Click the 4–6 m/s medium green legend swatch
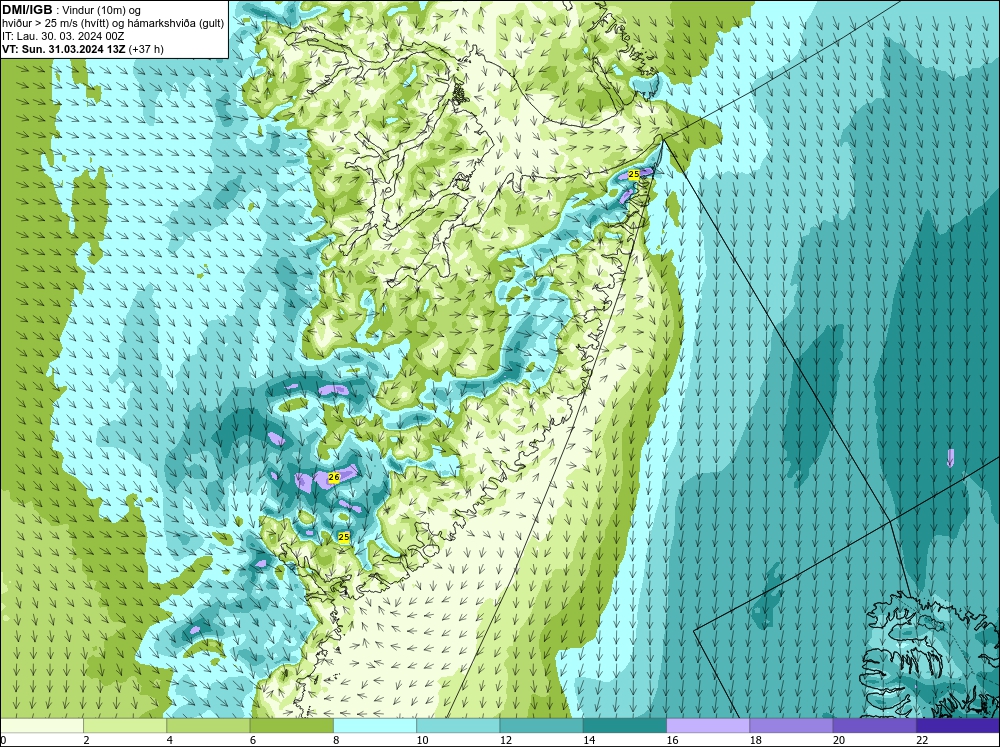Image resolution: width=1000 pixels, height=747 pixels. [208, 726]
